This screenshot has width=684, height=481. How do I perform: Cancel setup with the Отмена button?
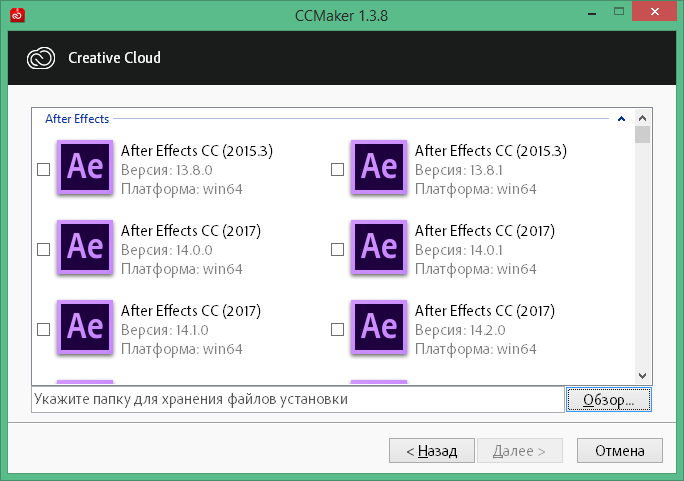click(x=620, y=450)
